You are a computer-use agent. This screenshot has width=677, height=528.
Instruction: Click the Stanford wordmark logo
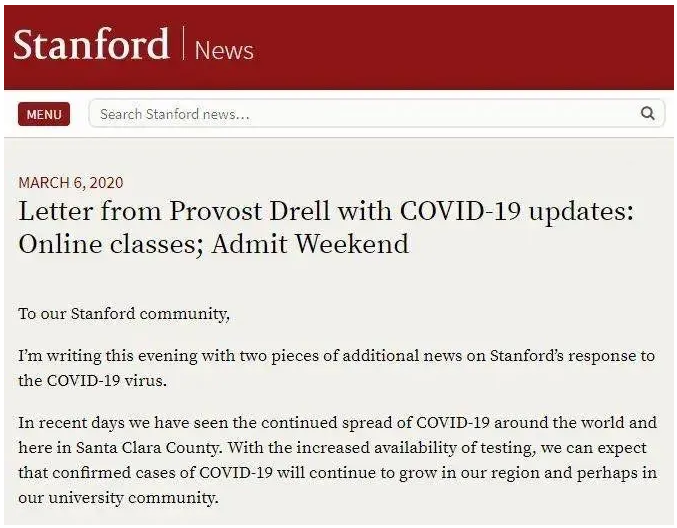click(x=91, y=44)
